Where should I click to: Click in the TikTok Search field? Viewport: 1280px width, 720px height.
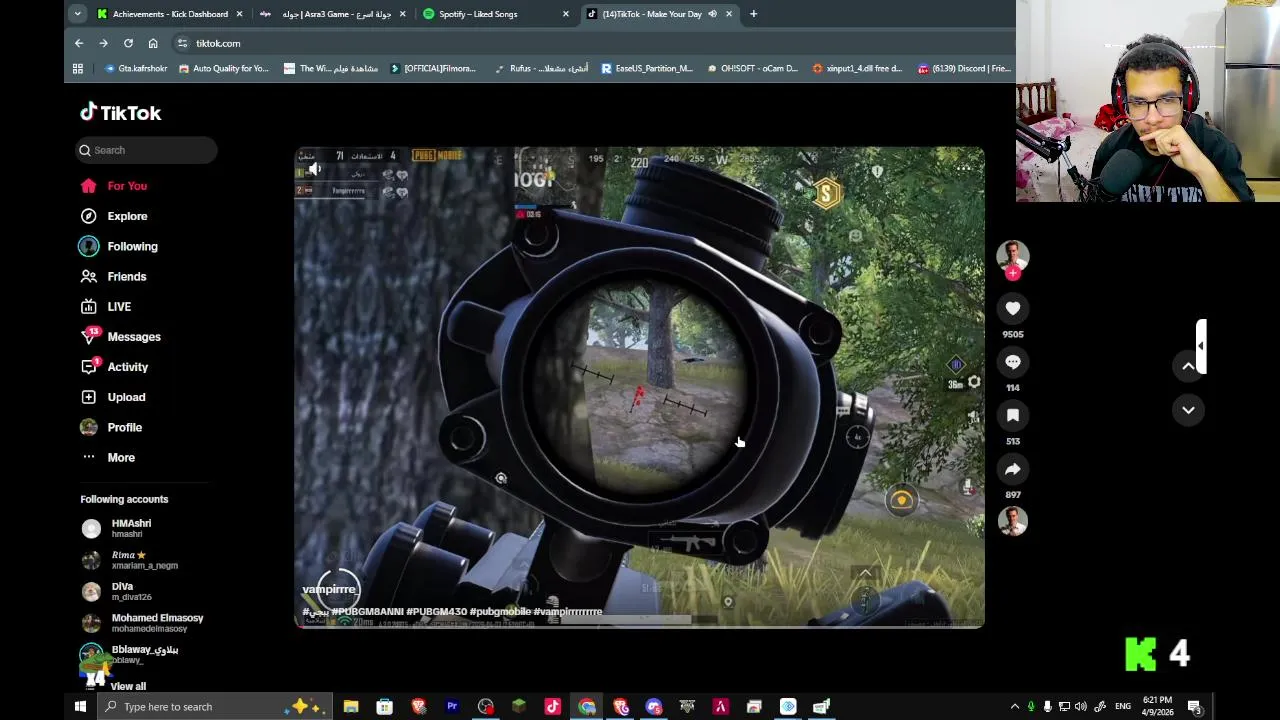click(147, 150)
